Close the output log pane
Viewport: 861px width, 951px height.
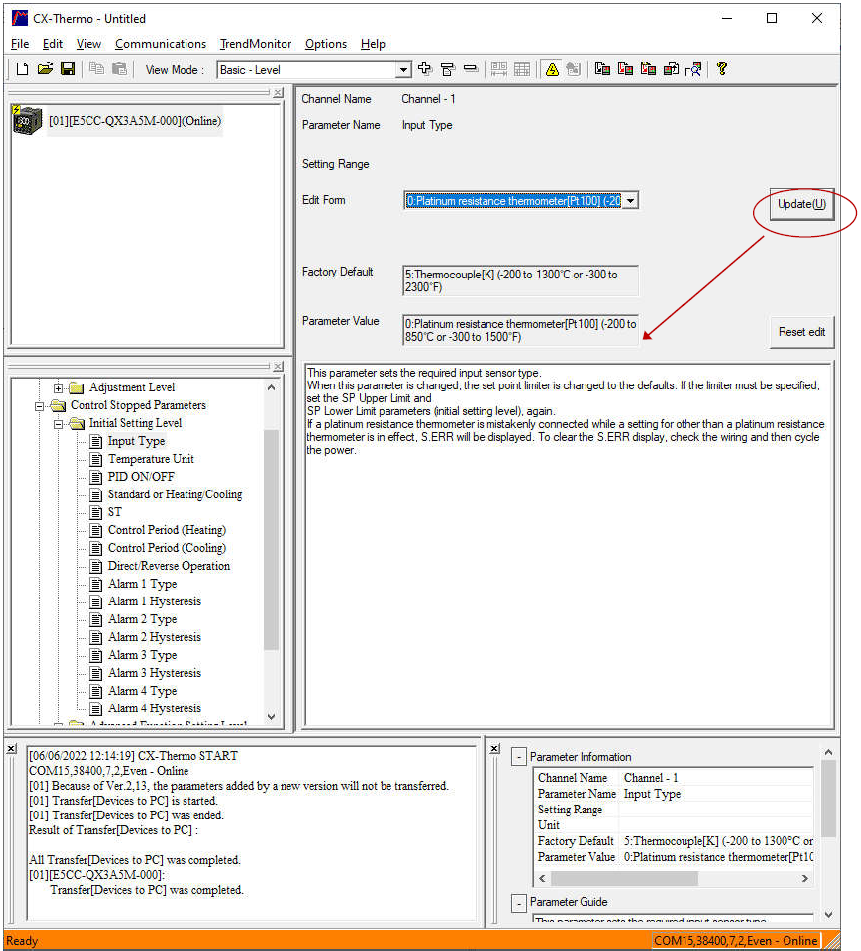pos(12,749)
